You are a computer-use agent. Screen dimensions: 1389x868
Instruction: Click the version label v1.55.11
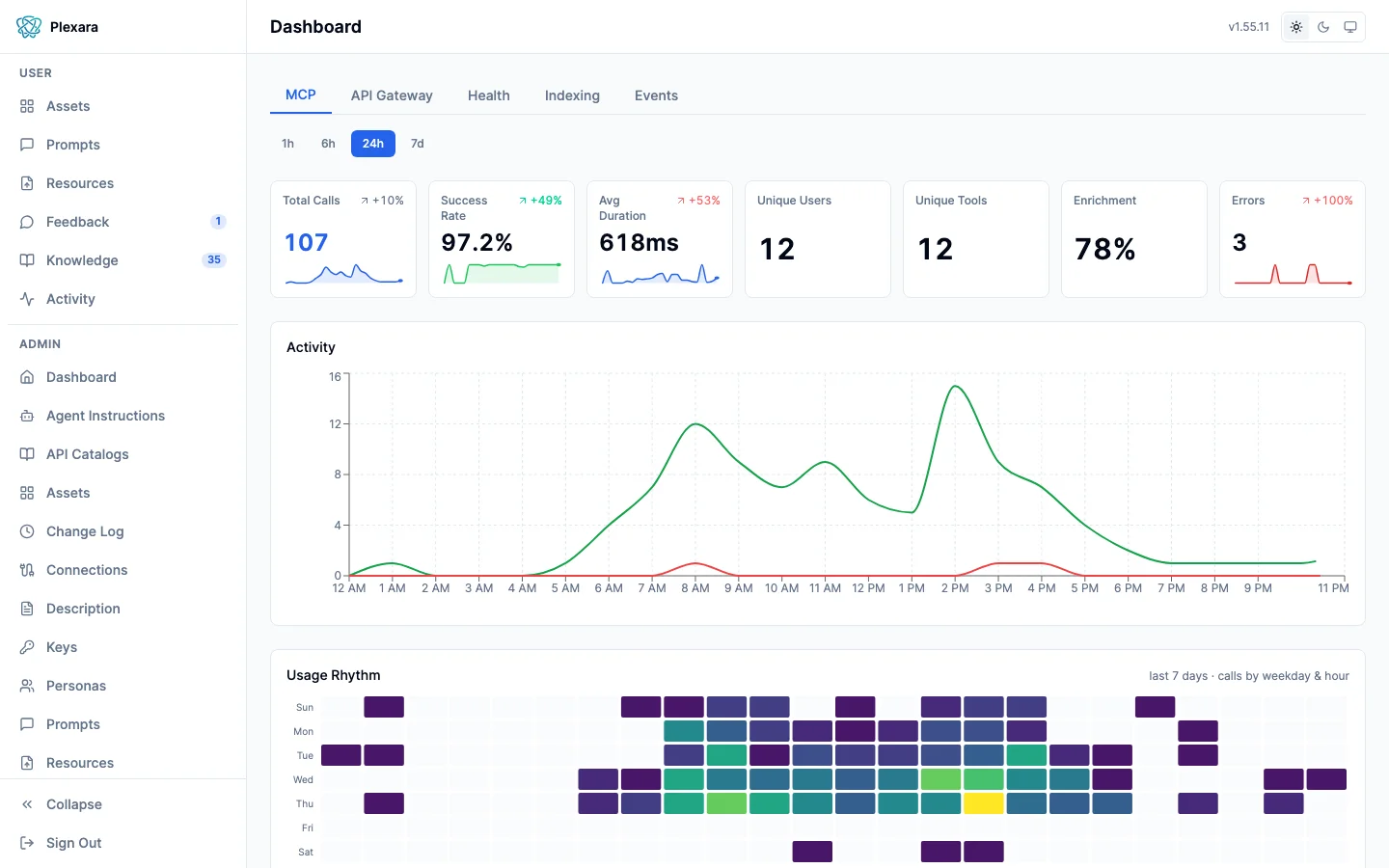tap(1248, 27)
